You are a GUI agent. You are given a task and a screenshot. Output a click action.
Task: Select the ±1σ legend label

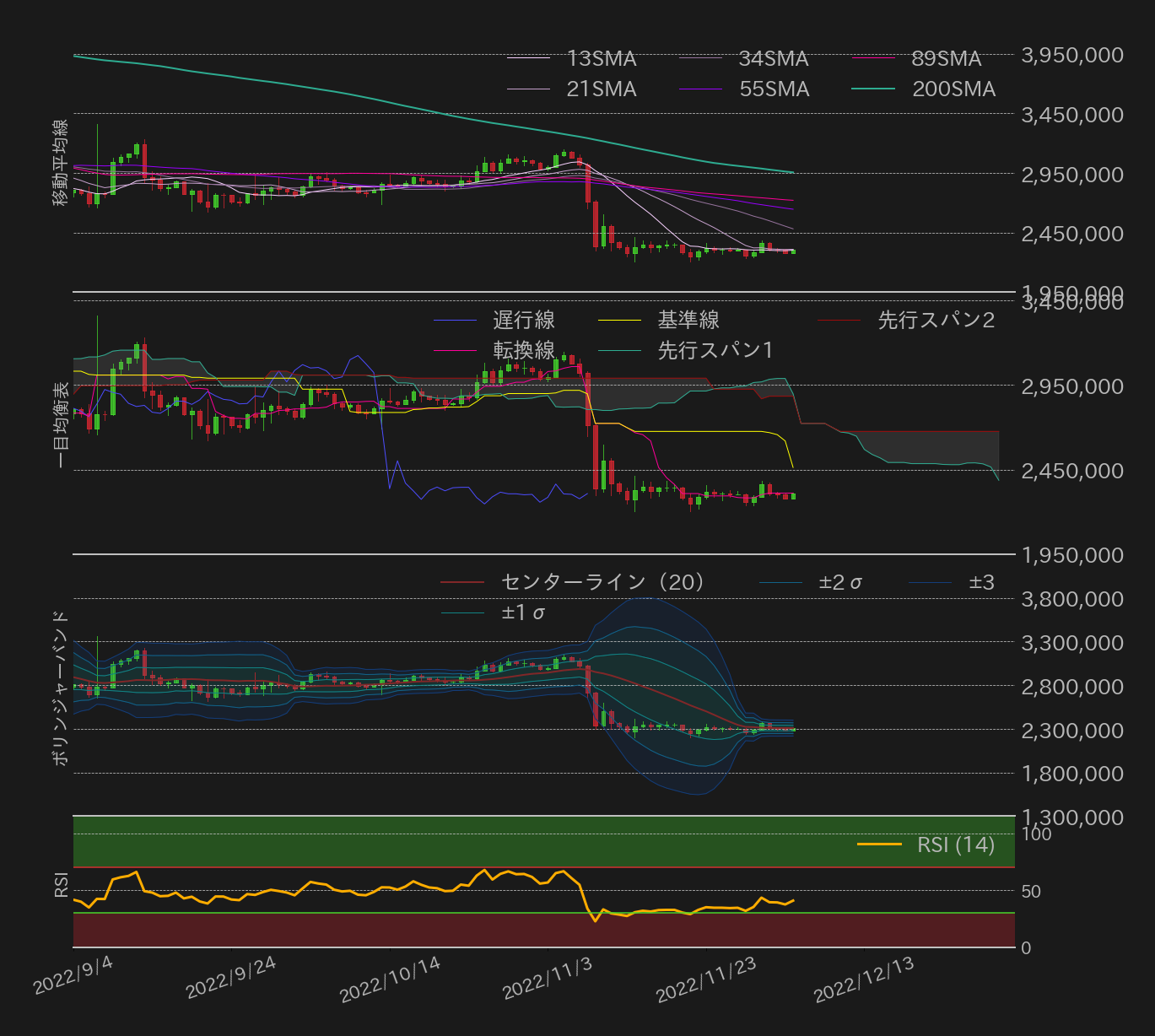coord(523,612)
